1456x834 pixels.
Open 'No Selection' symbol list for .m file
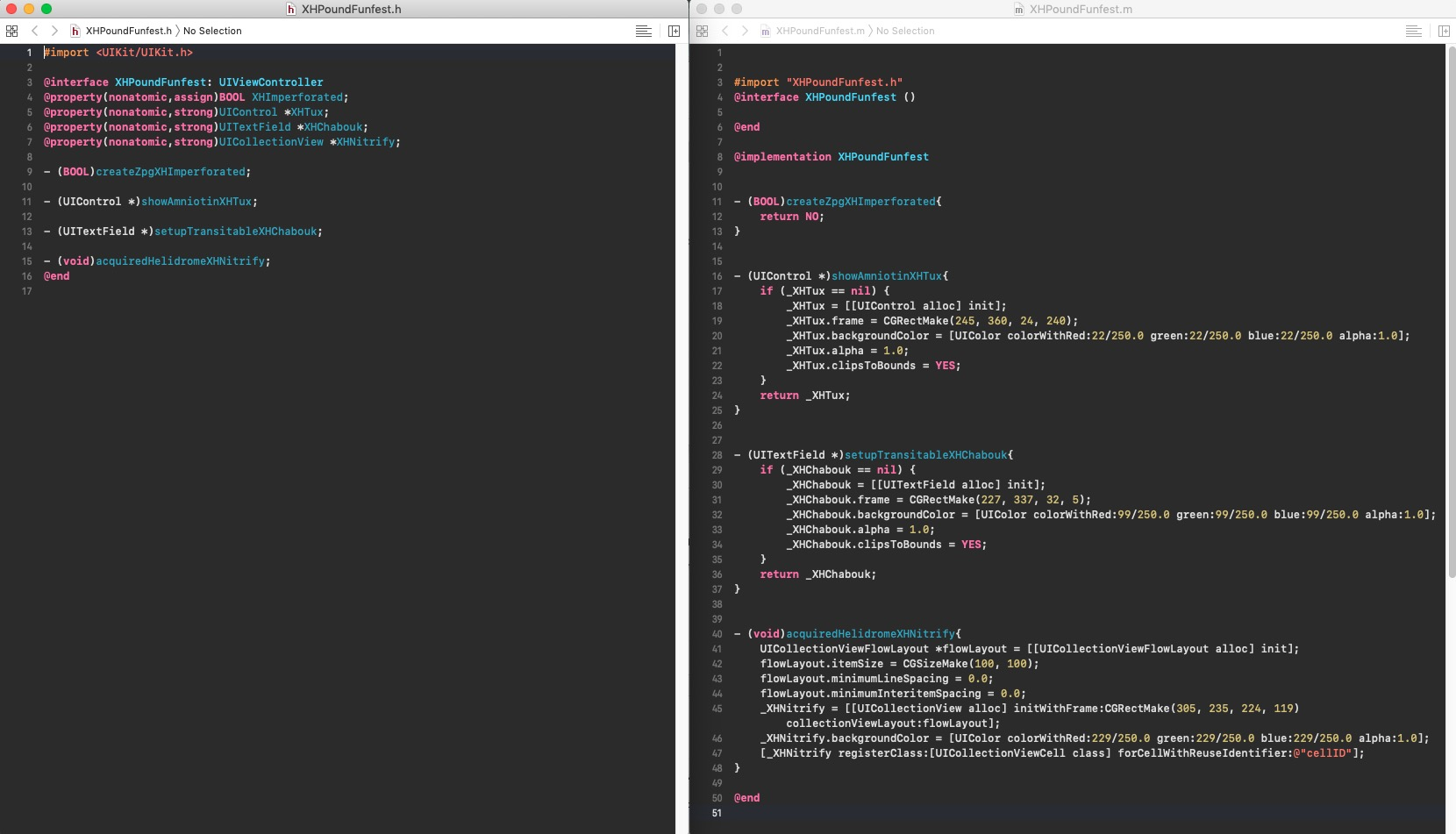click(905, 31)
